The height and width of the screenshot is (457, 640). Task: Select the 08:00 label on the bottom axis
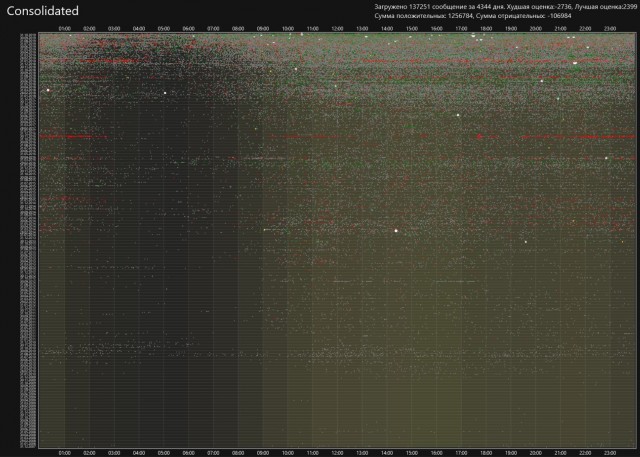point(238,453)
